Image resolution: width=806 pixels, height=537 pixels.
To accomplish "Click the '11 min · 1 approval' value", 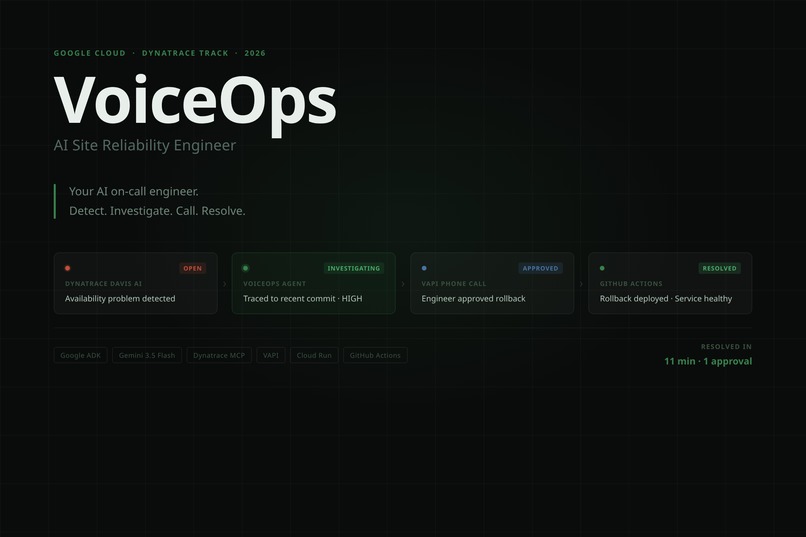I will click(708, 361).
